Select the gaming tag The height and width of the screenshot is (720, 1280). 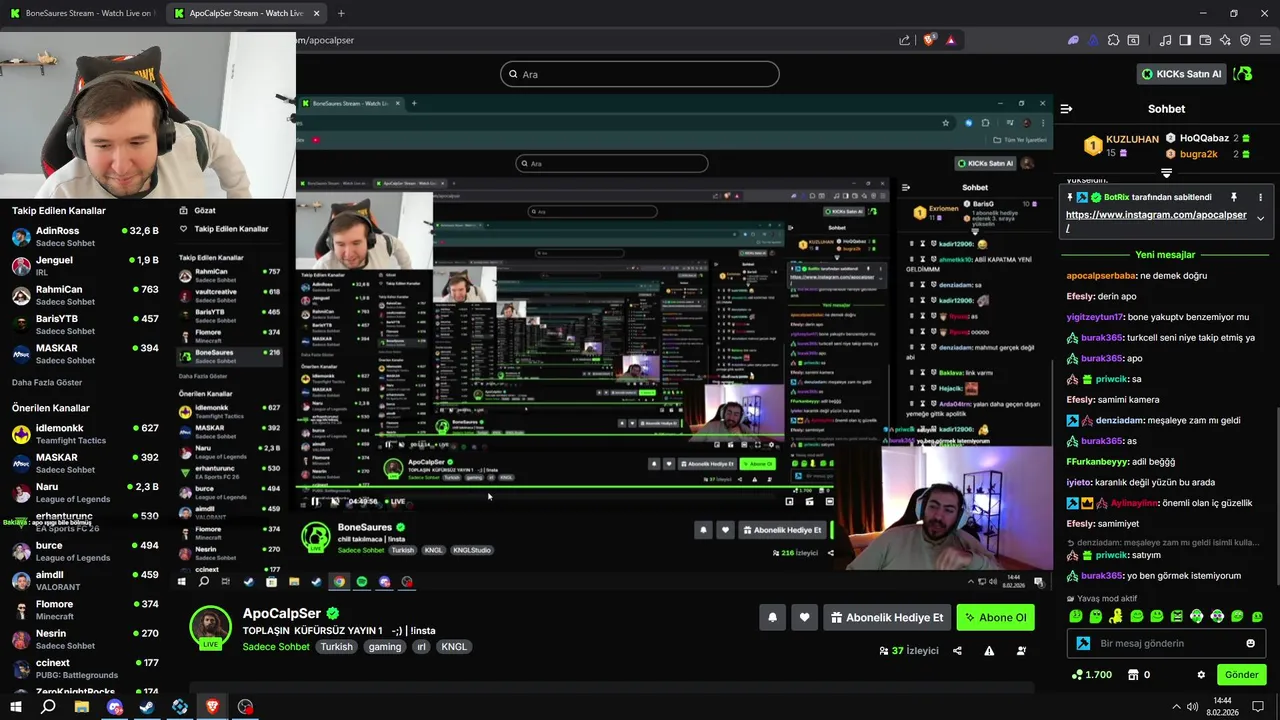pyautogui.click(x=384, y=647)
